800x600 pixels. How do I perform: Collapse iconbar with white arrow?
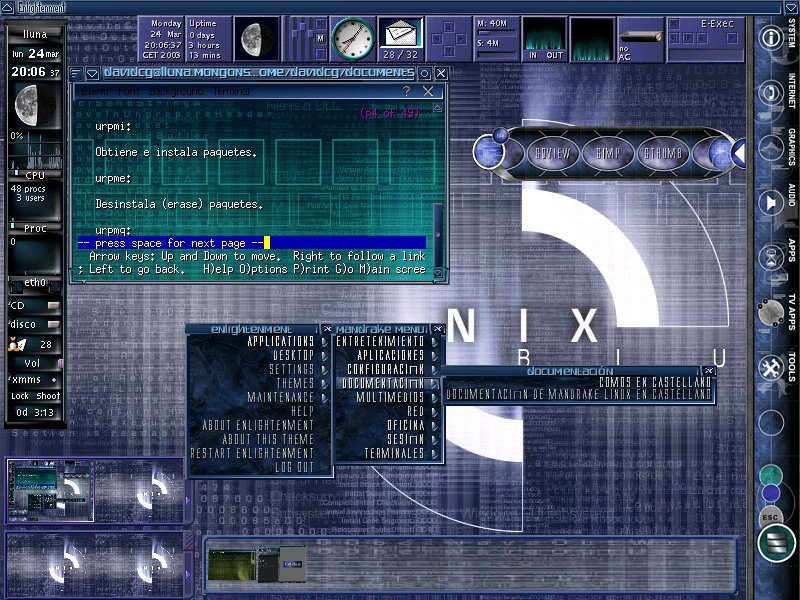(738, 153)
